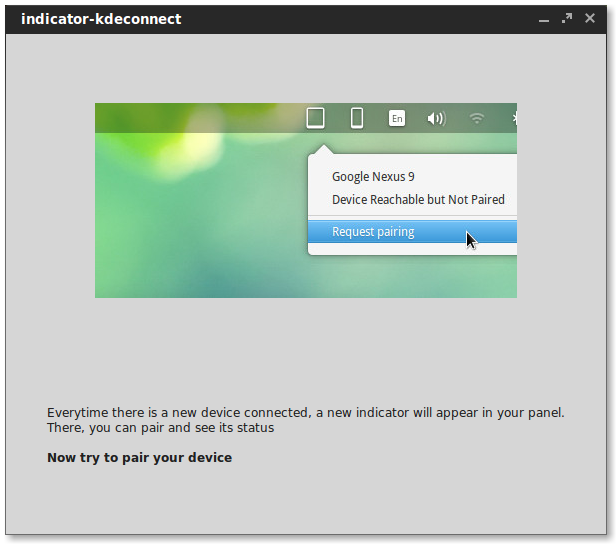This screenshot has width=616, height=544.
Task: Select the Google Nexus 9 menu entry
Action: click(373, 177)
